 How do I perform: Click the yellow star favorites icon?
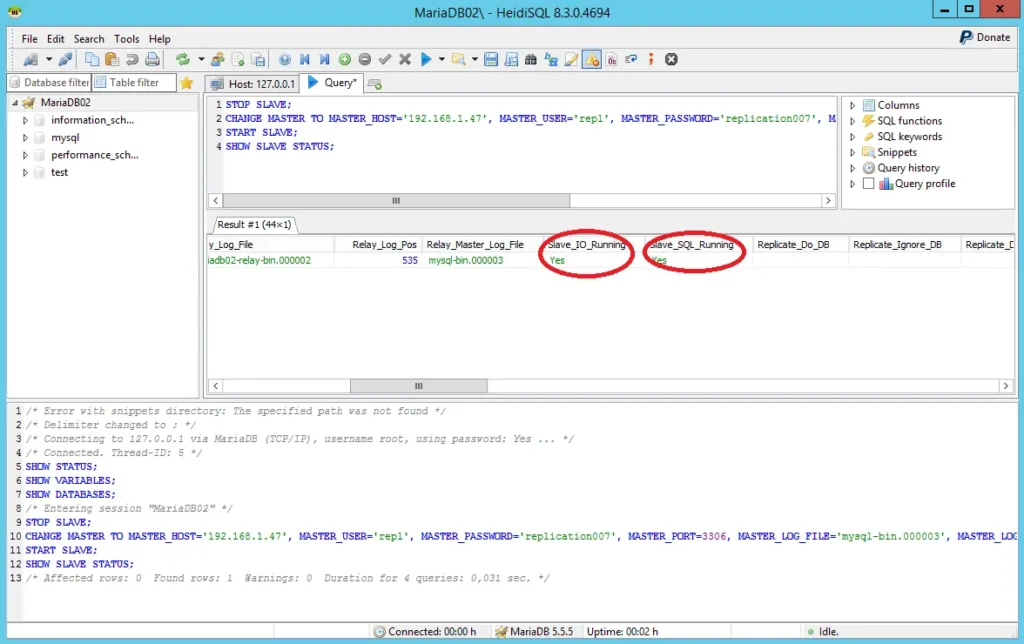point(186,83)
